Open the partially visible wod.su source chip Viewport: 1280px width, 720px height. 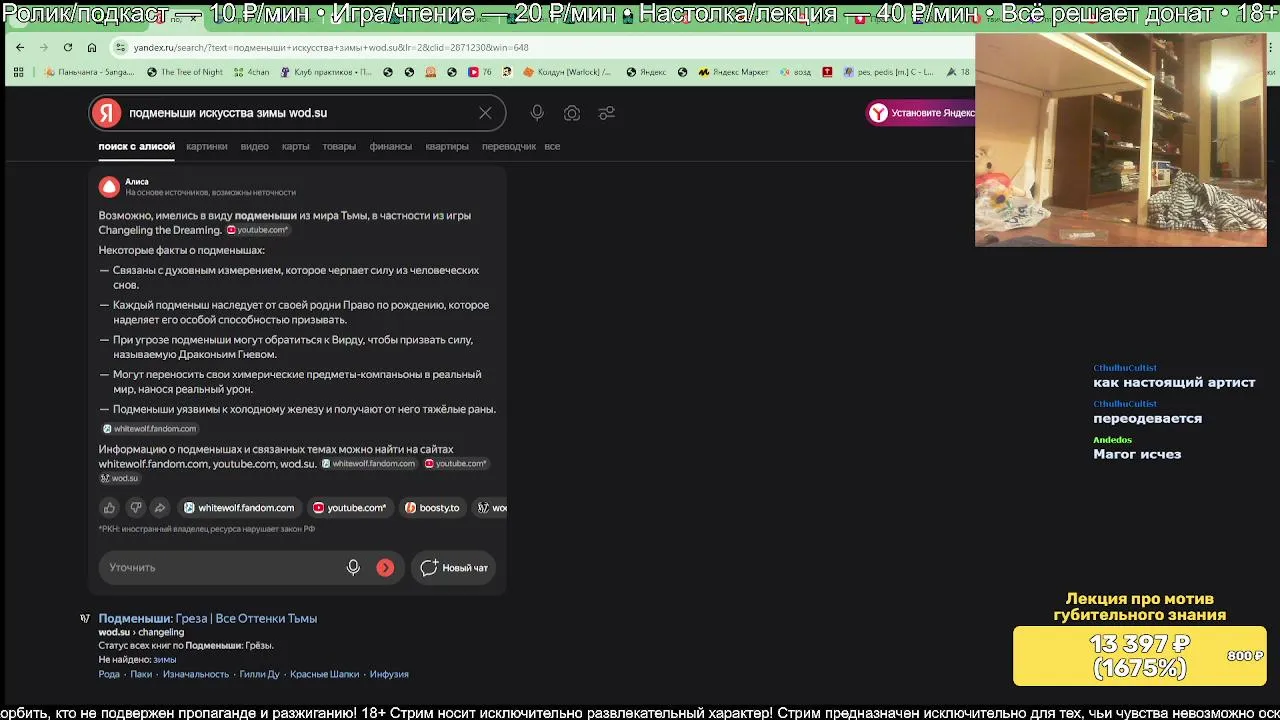[491, 508]
